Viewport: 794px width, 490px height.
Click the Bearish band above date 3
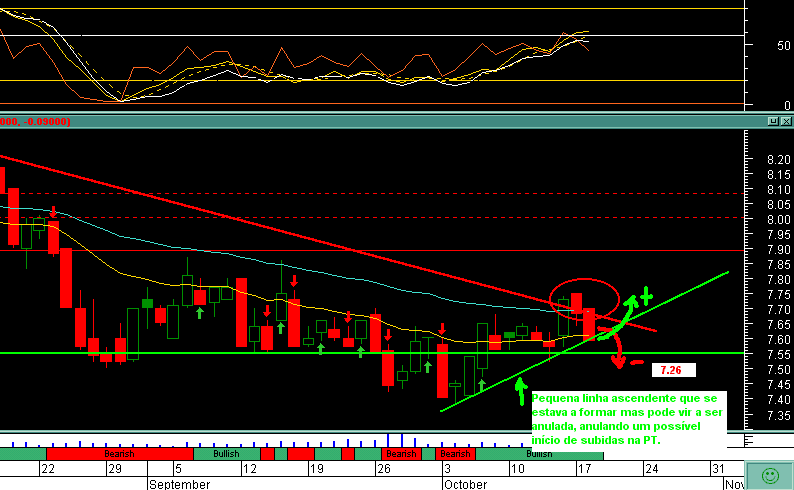point(455,454)
